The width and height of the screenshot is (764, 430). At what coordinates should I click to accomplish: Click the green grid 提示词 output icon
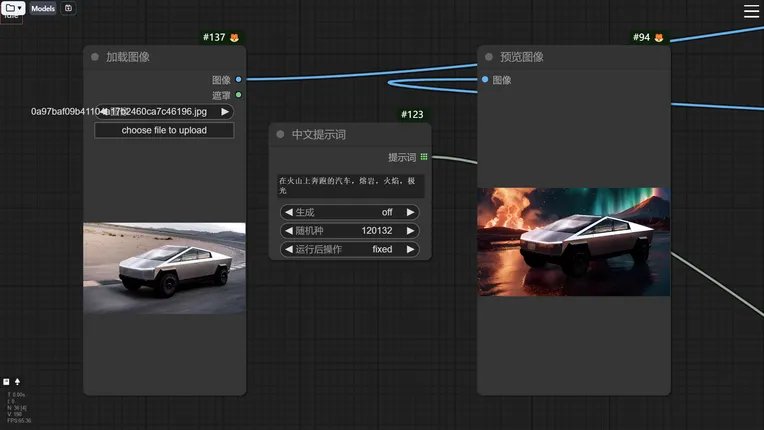[x=424, y=157]
